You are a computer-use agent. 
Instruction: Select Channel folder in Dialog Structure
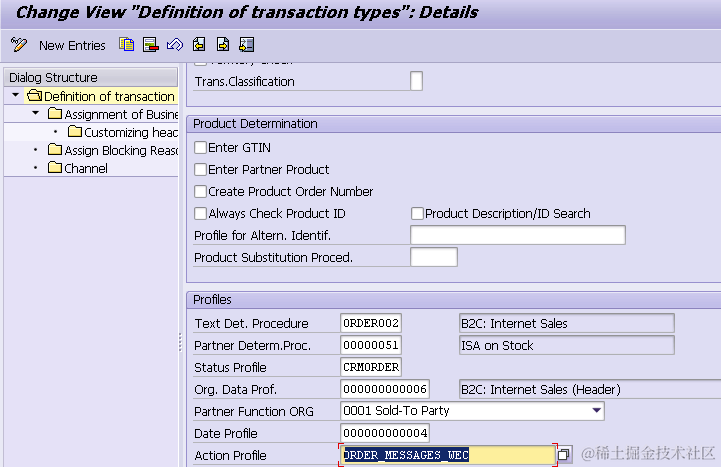[x=78, y=168]
